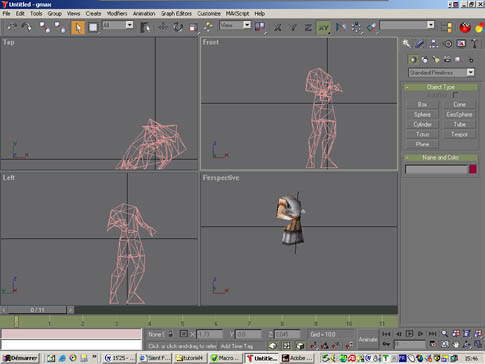Open the Material Editor red sphere icon
The width and height of the screenshot is (485, 364).
click(465, 27)
